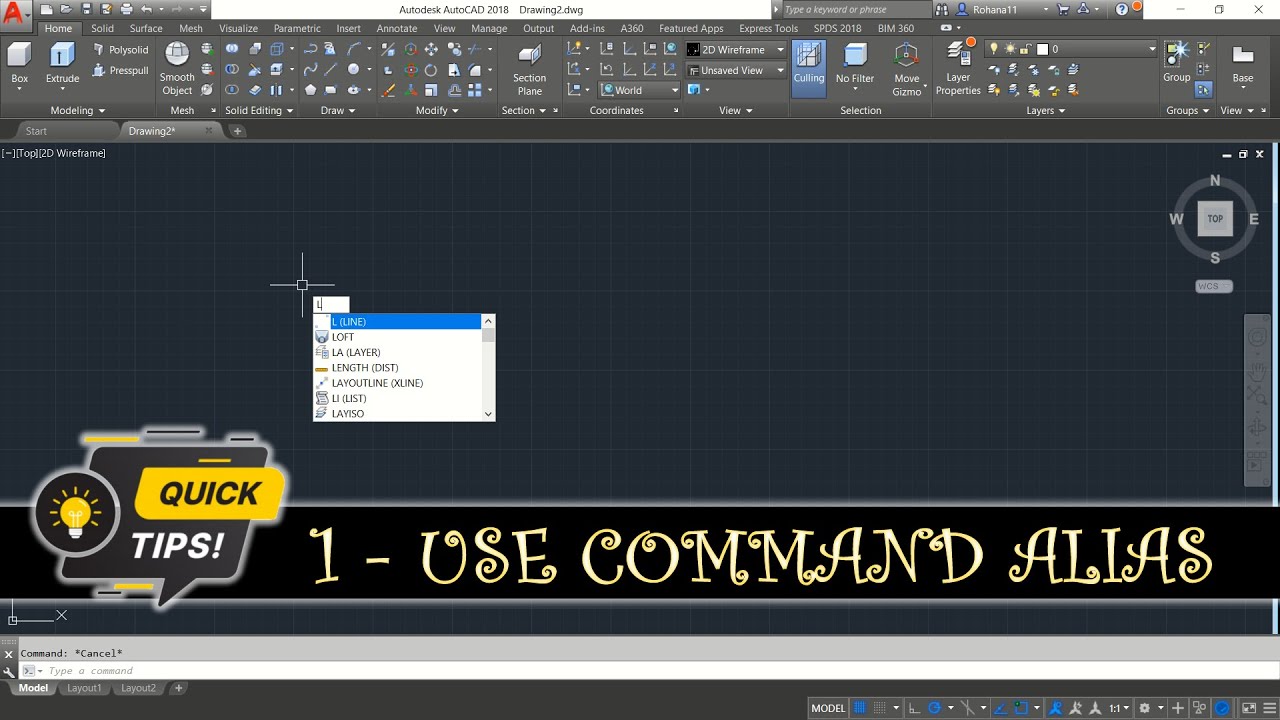Expand the Draw panel
This screenshot has width=1280, height=720.
[338, 111]
